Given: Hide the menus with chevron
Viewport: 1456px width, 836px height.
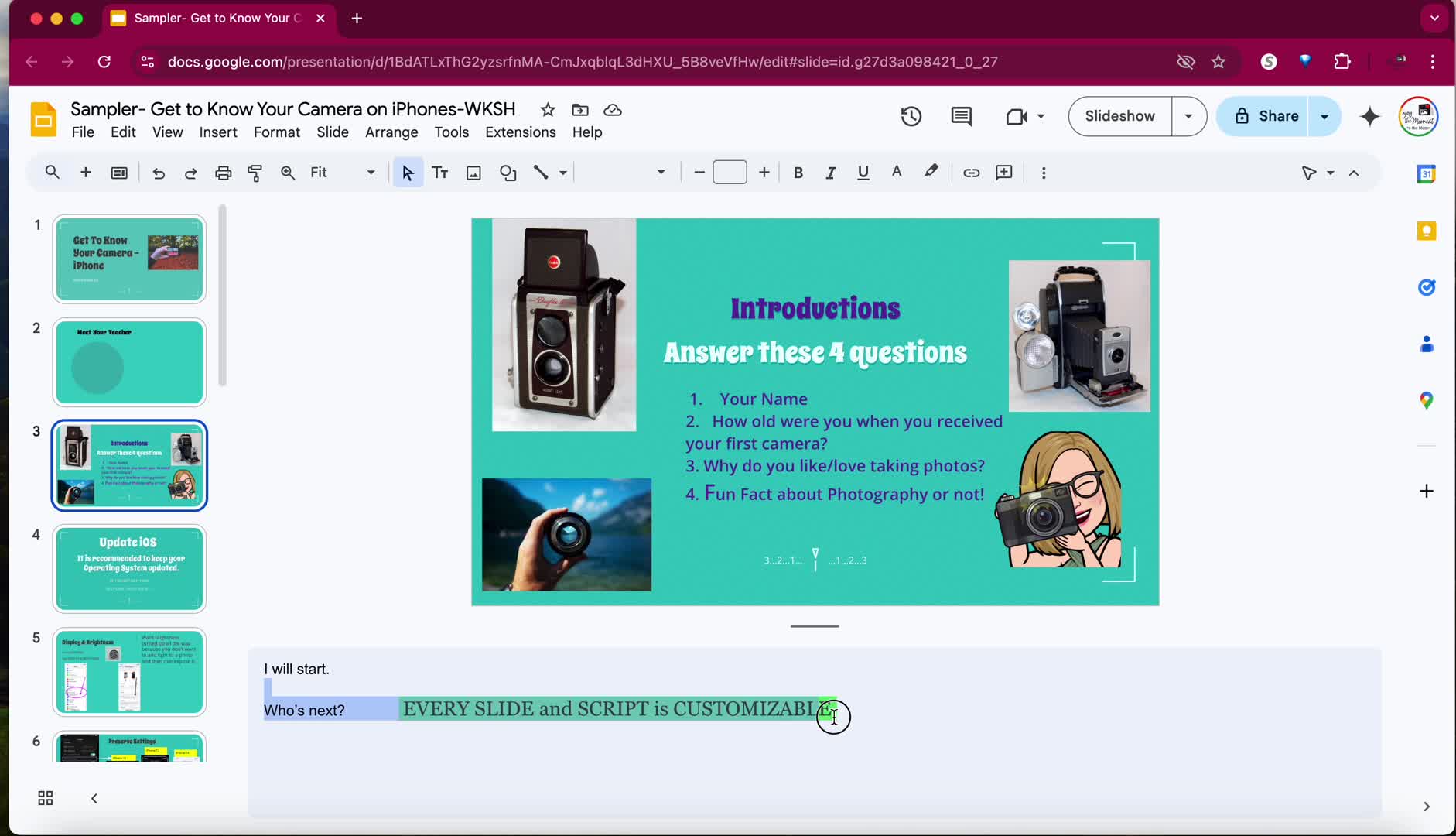Looking at the screenshot, I should point(1354,173).
